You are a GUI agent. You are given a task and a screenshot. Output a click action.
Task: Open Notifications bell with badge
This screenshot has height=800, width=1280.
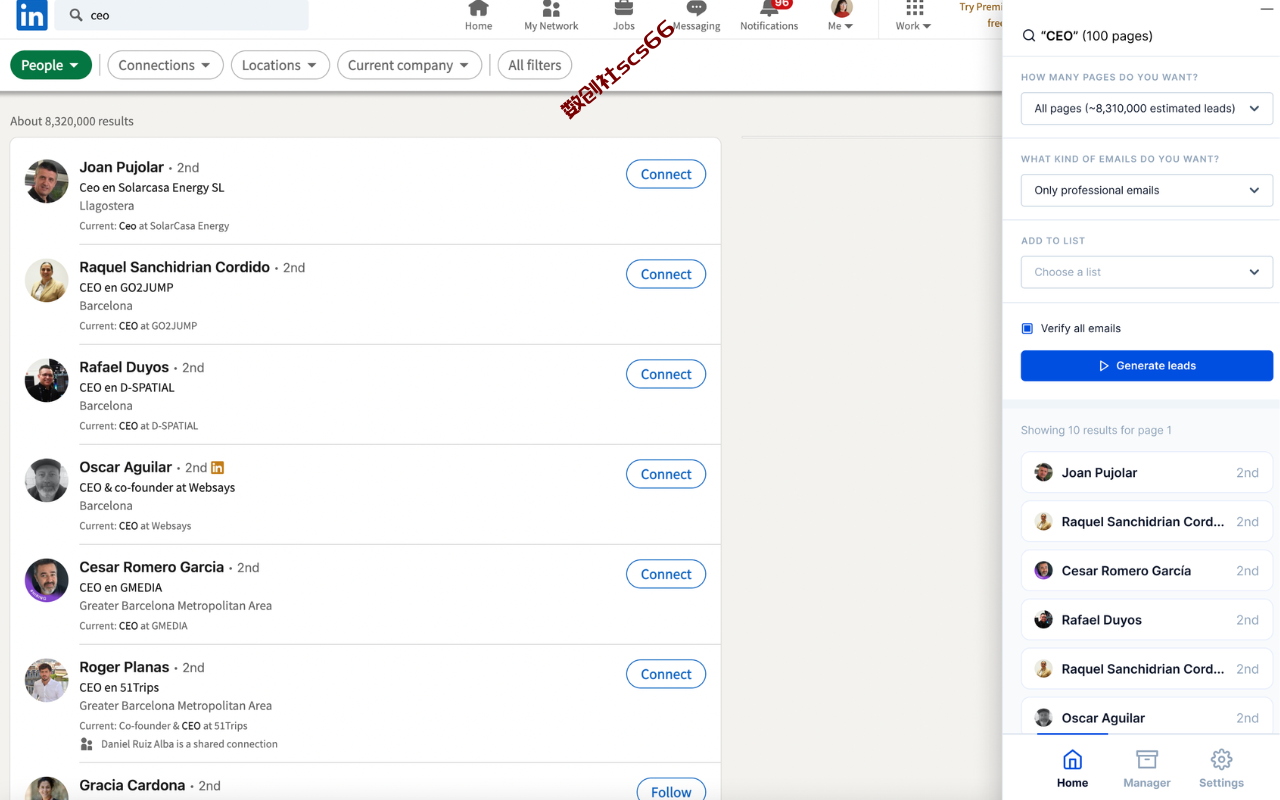pyautogui.click(x=769, y=16)
